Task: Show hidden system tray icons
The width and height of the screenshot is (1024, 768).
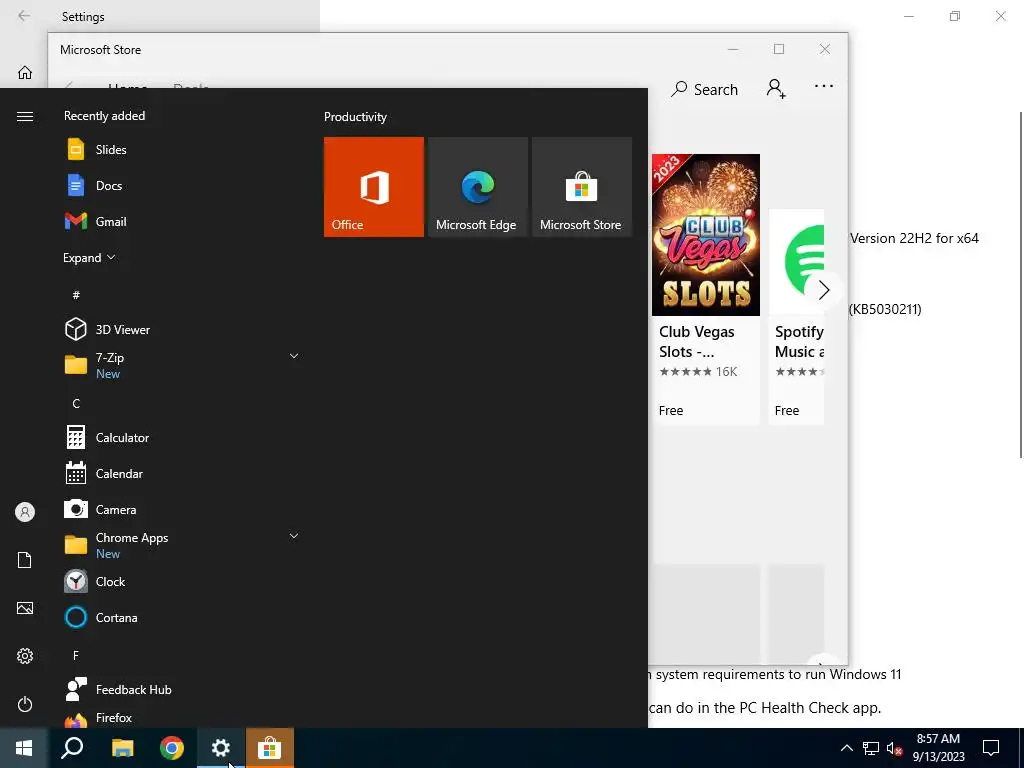Action: (846, 748)
